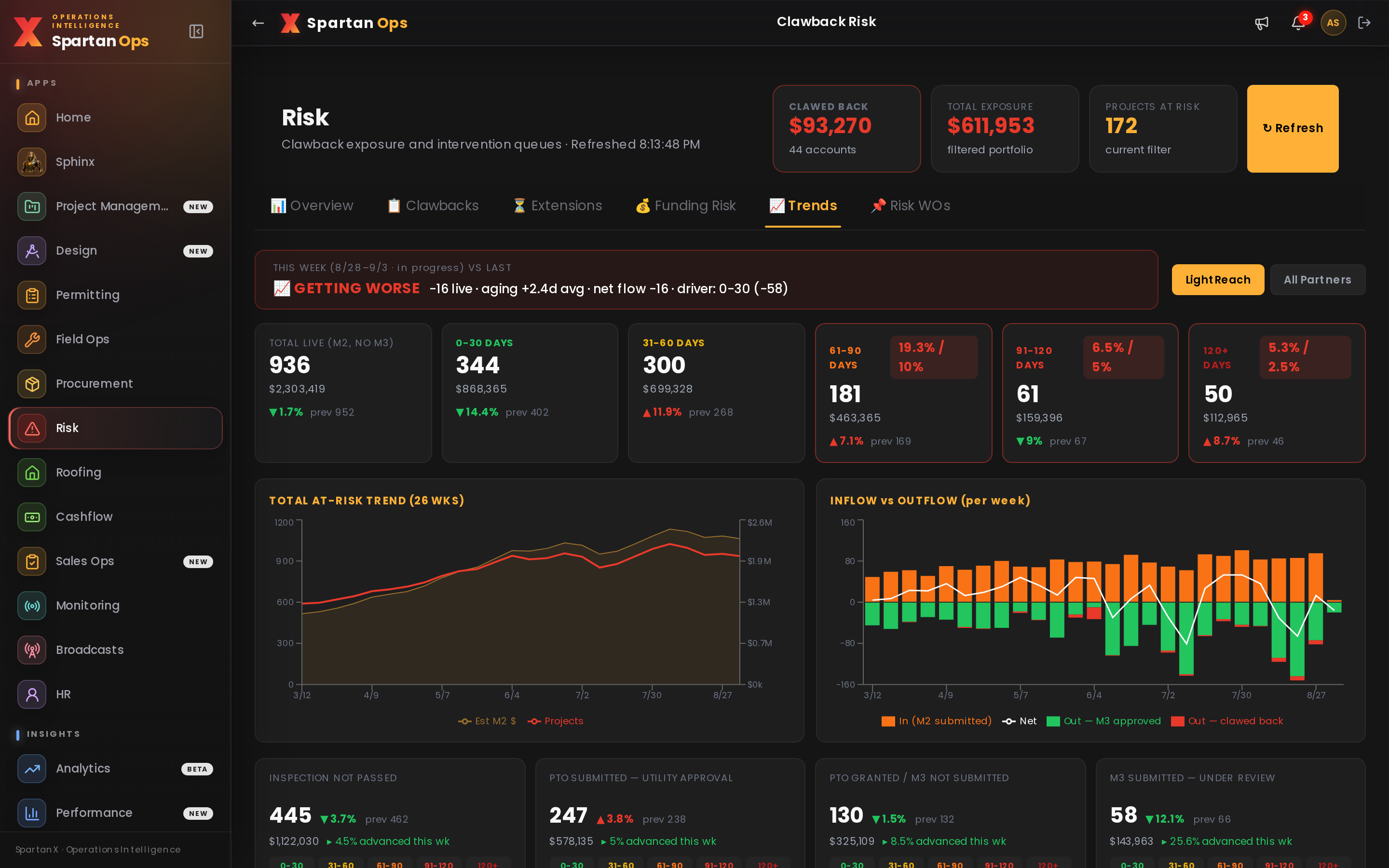Open the Performance bar chart icon
Screen dimensions: 1389x868
click(32, 813)
